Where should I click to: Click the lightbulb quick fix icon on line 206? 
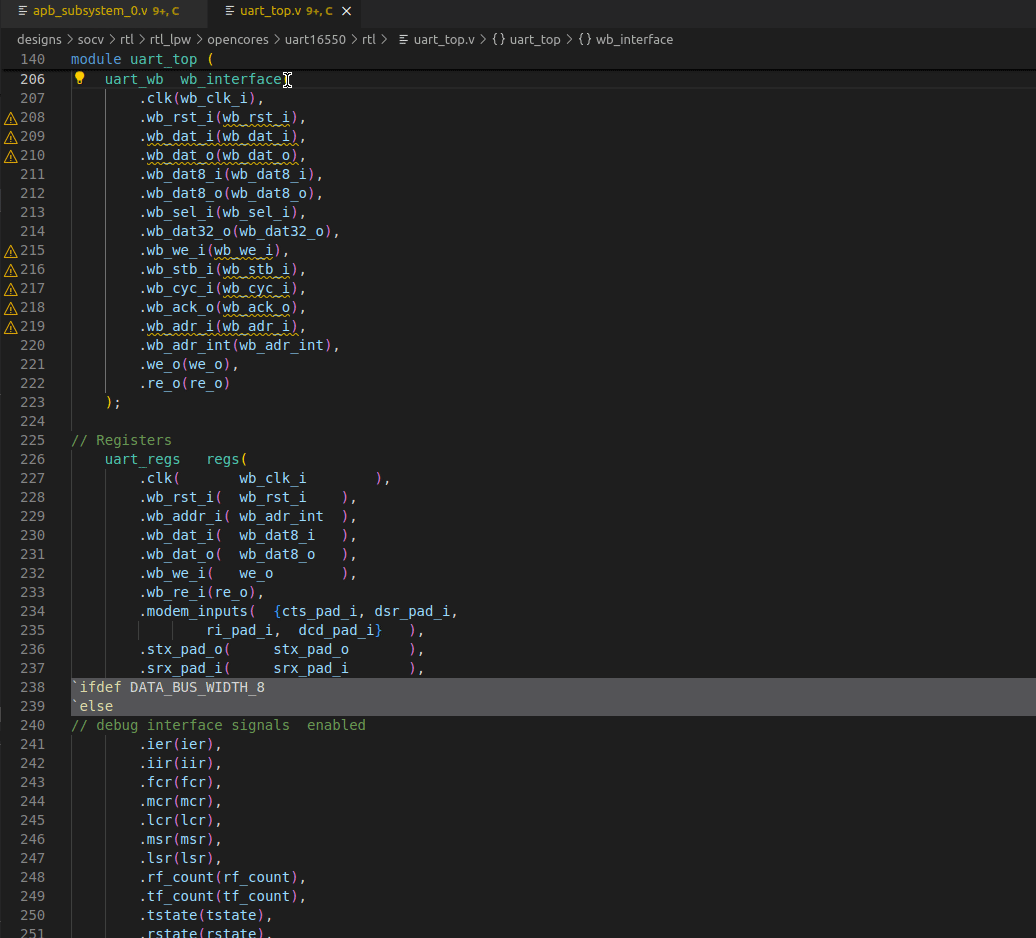[x=79, y=78]
